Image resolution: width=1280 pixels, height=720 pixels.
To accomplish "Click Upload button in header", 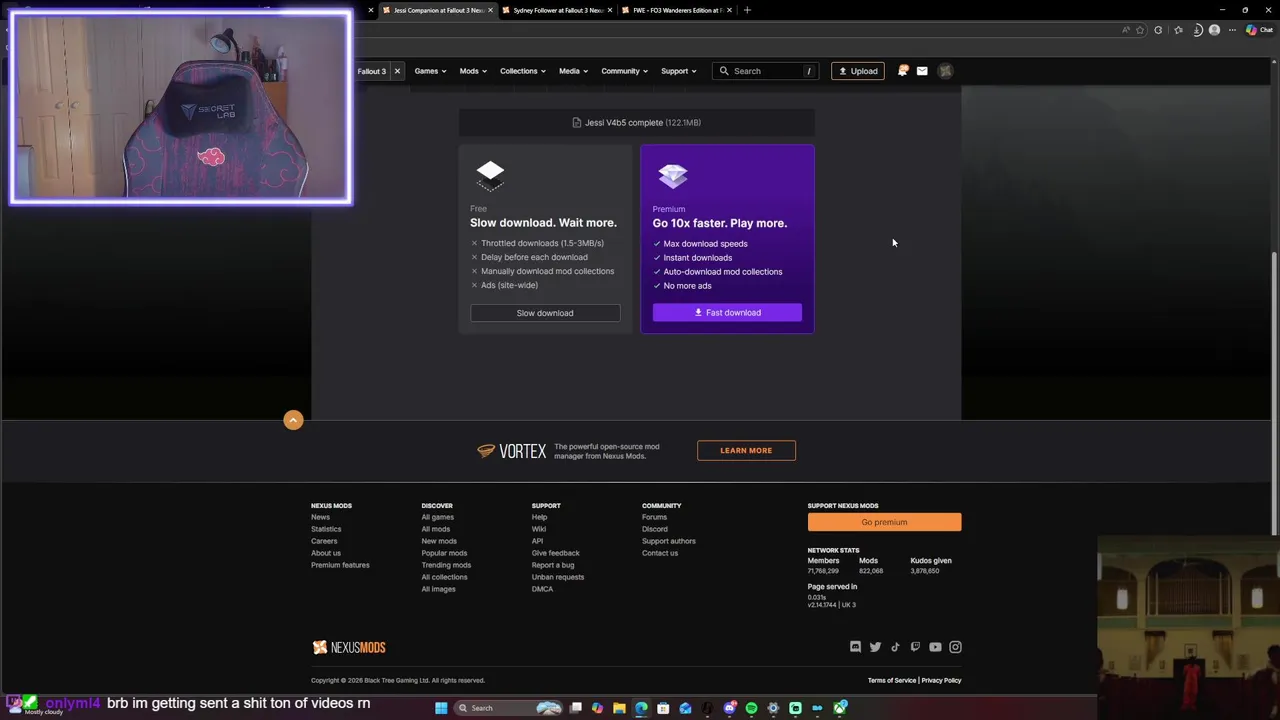I will pos(858,71).
